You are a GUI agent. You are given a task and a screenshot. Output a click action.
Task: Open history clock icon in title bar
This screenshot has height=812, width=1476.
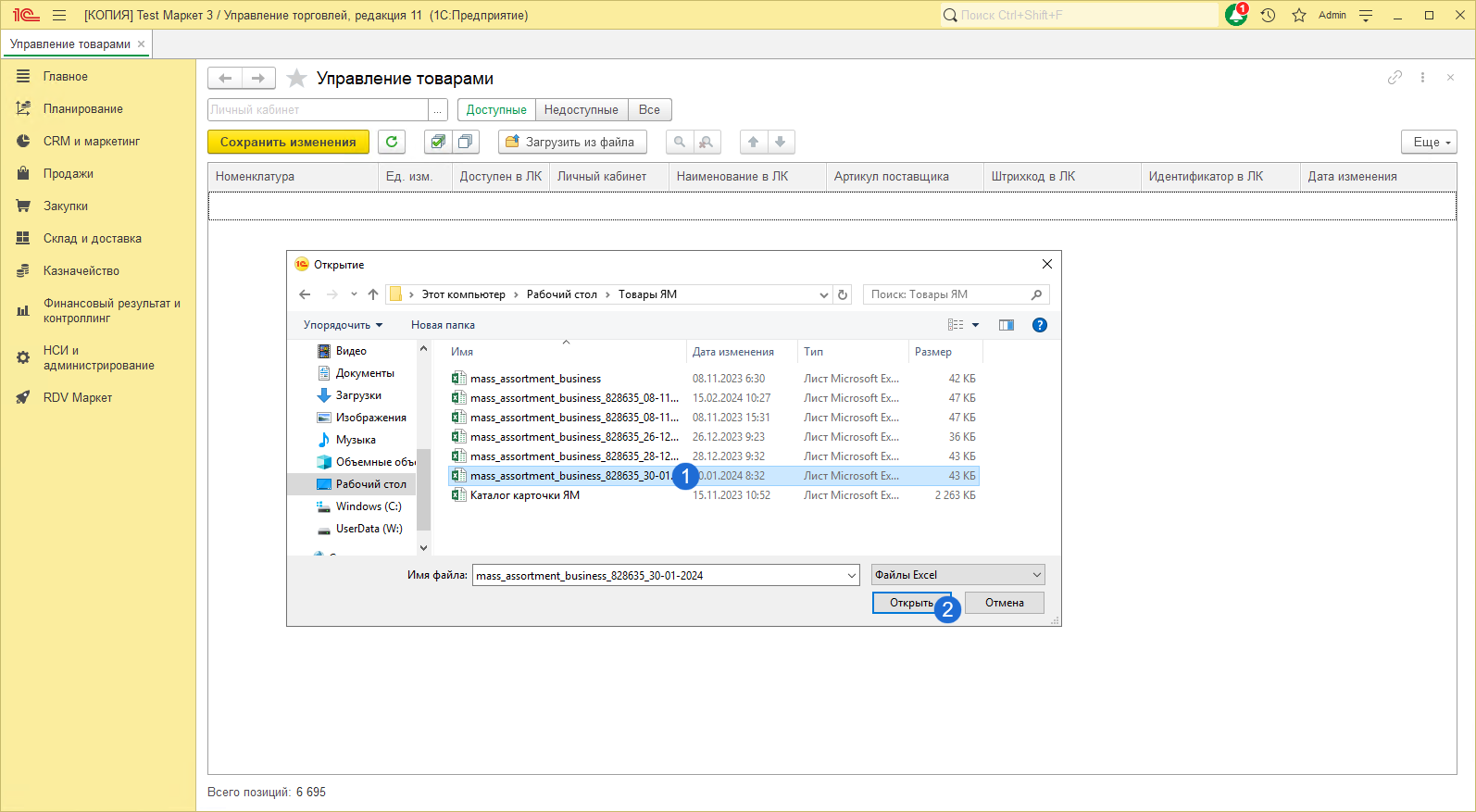pyautogui.click(x=1268, y=15)
